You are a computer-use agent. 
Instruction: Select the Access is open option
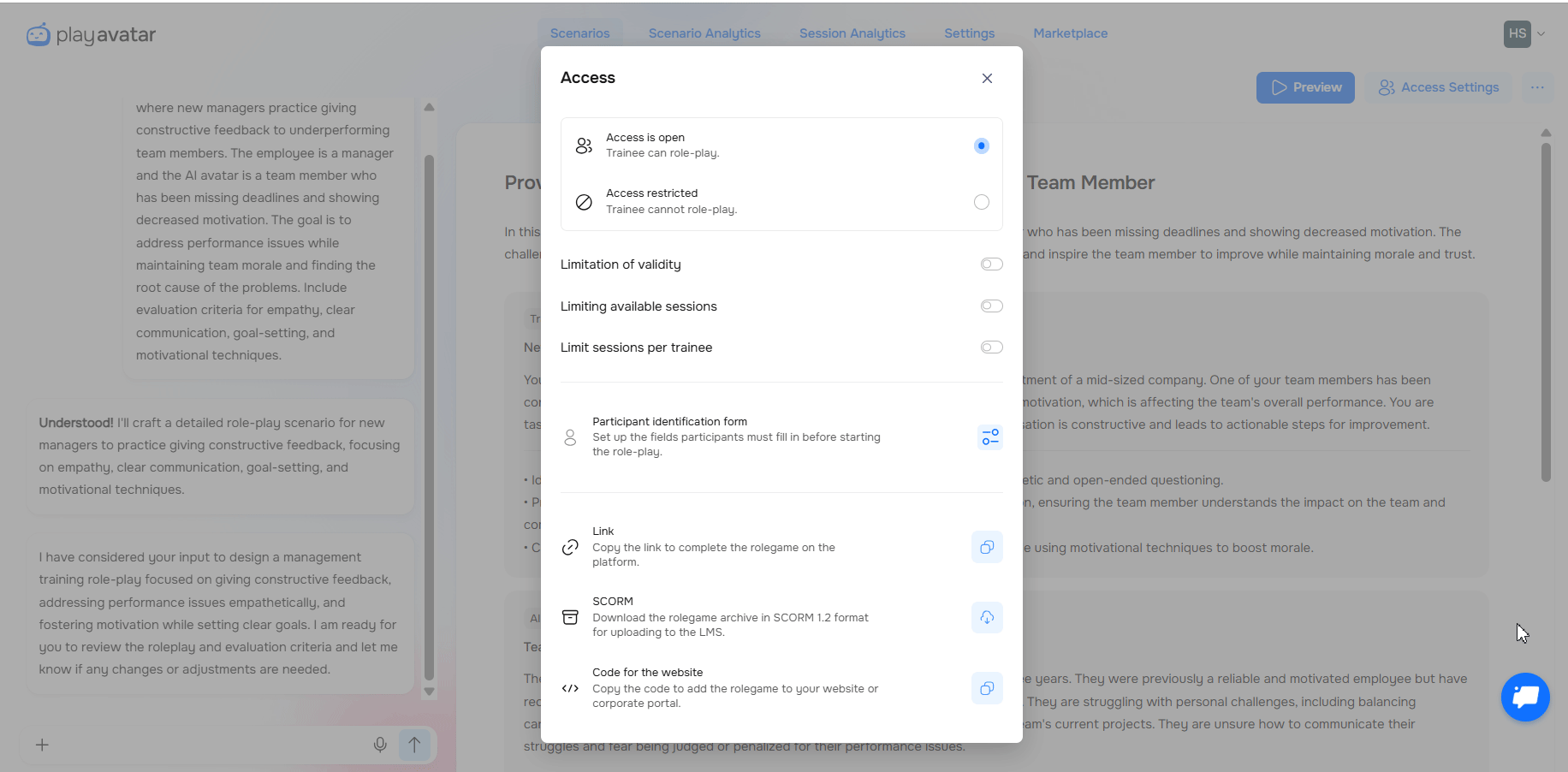pyautogui.click(x=981, y=145)
